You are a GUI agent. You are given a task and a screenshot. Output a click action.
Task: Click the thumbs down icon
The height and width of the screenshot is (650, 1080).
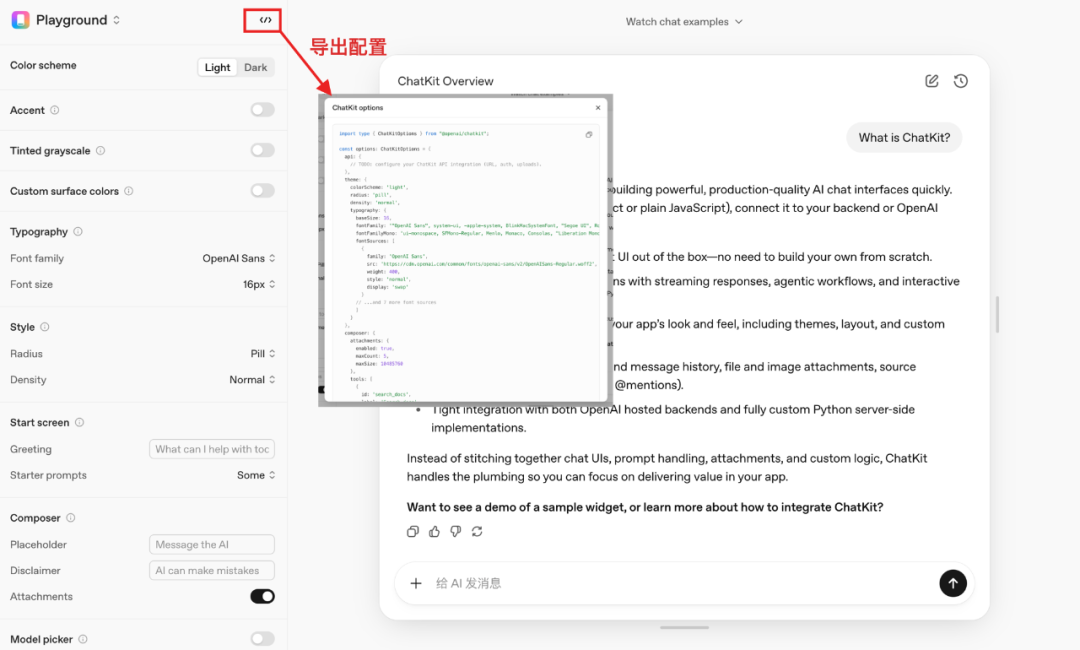tap(455, 532)
